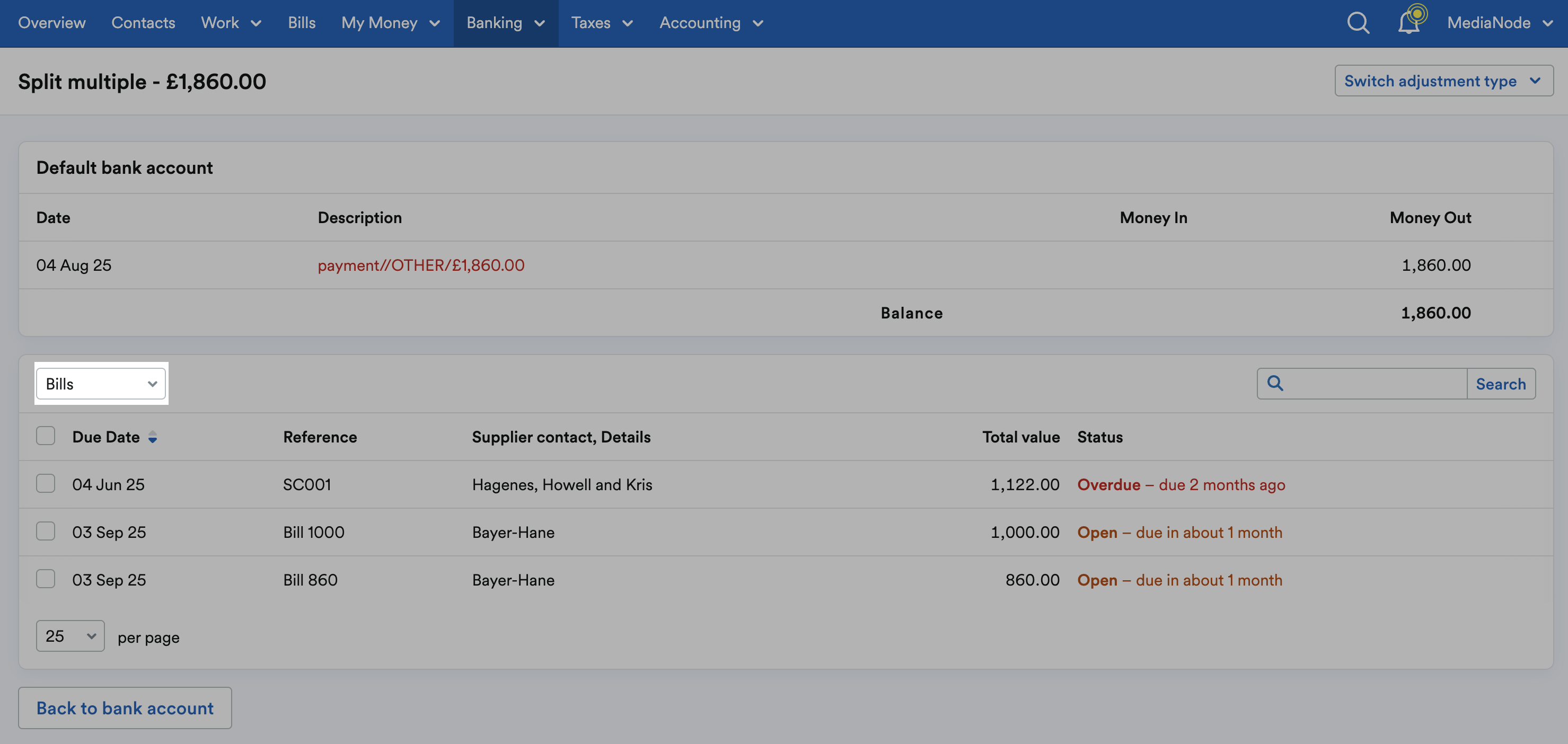Open the payment//OTHER/£1,860.00 link
This screenshot has height=744, width=1568.
420,265
